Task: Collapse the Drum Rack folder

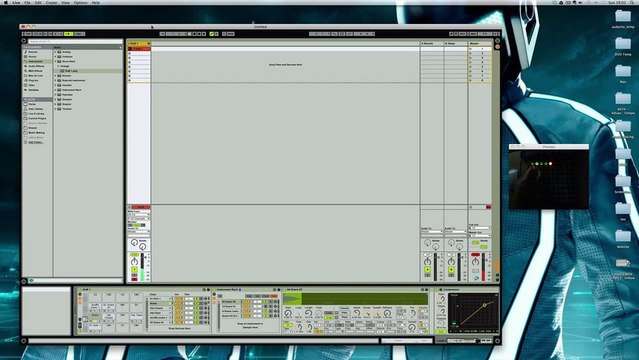Action: (55, 61)
